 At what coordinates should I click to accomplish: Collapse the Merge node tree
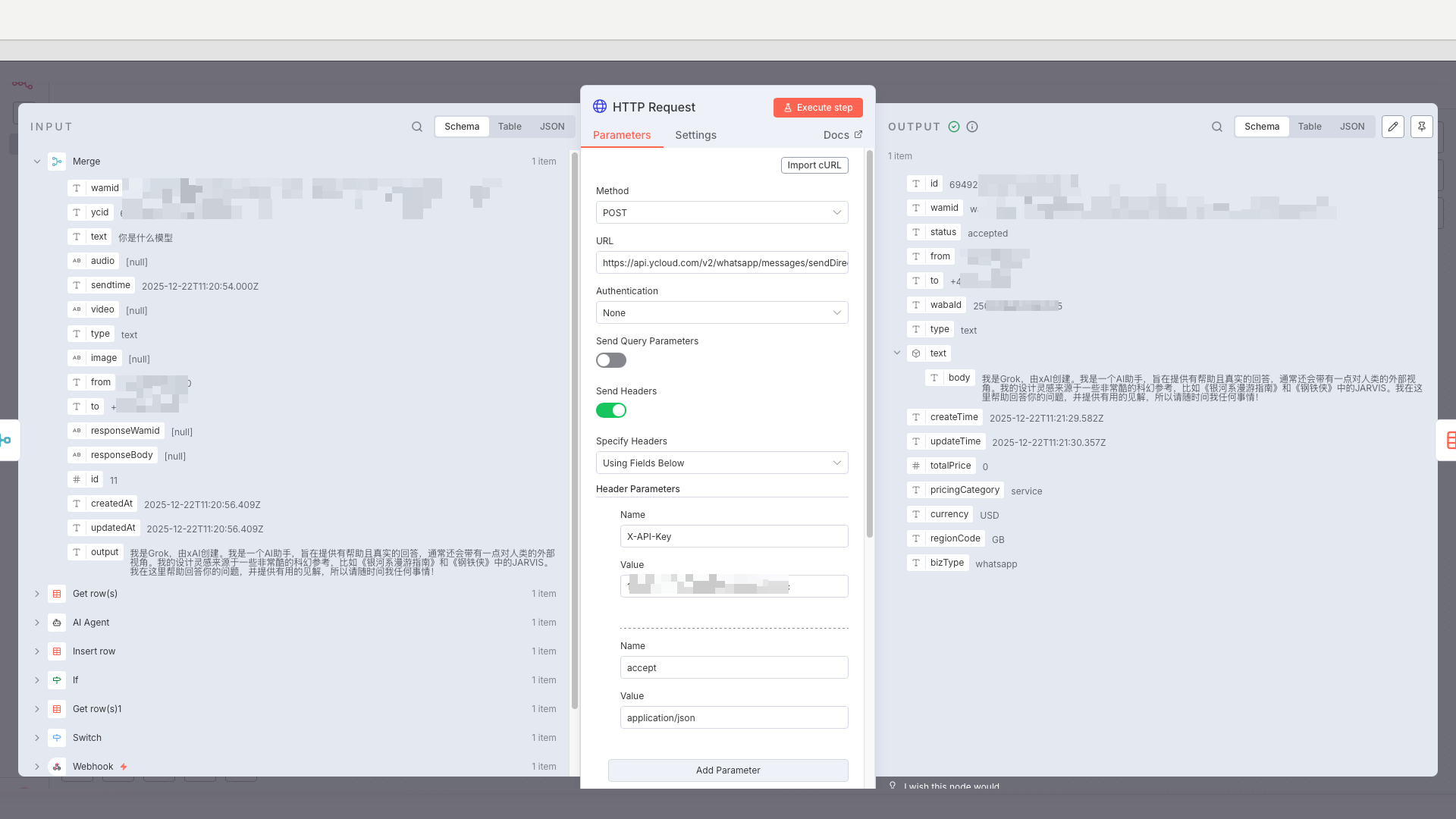click(x=37, y=162)
